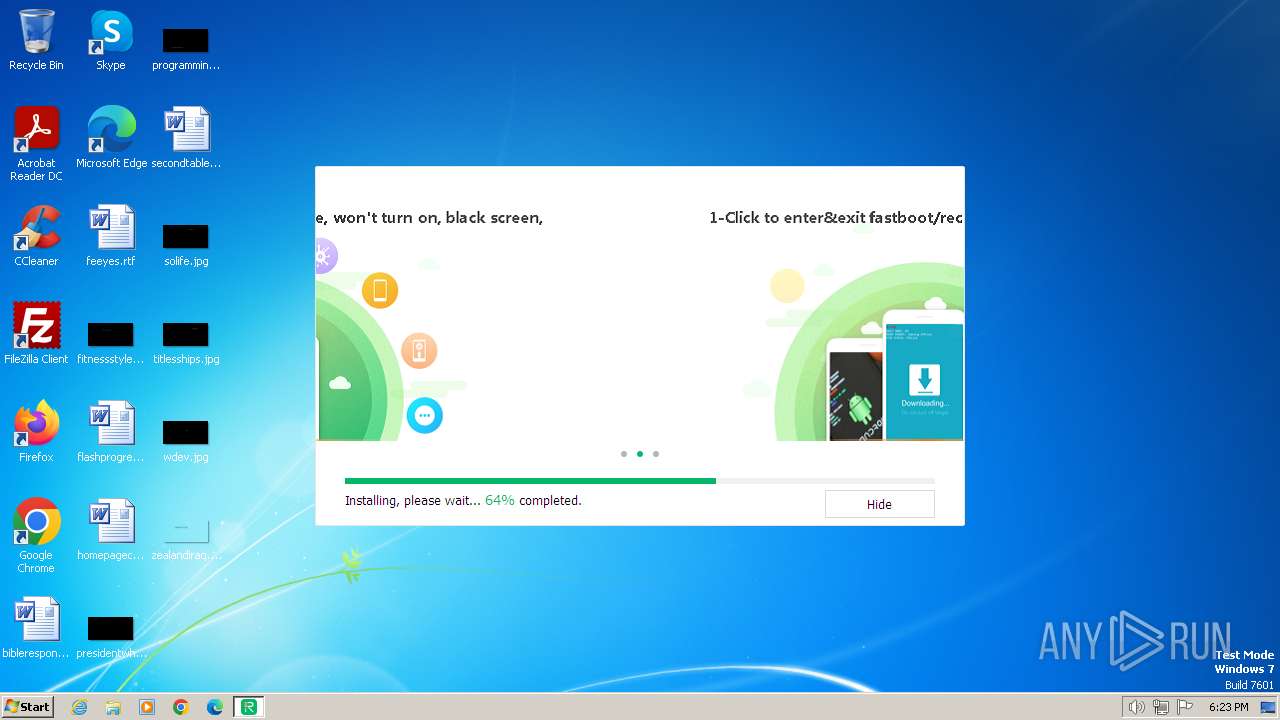1280x720 pixels.
Task: Hide the installer window
Action: point(879,504)
